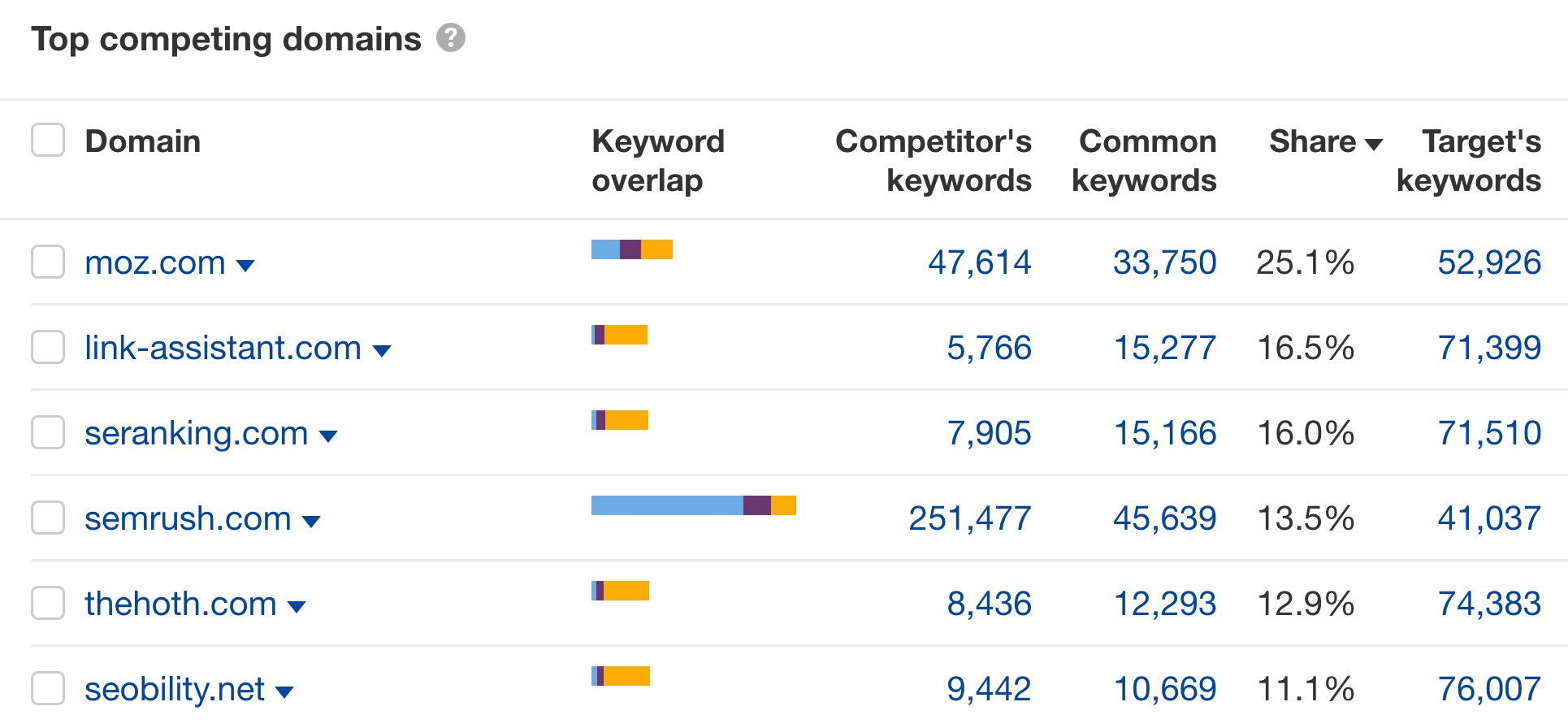Check the checkbox next to moz.com

pyautogui.click(x=48, y=262)
